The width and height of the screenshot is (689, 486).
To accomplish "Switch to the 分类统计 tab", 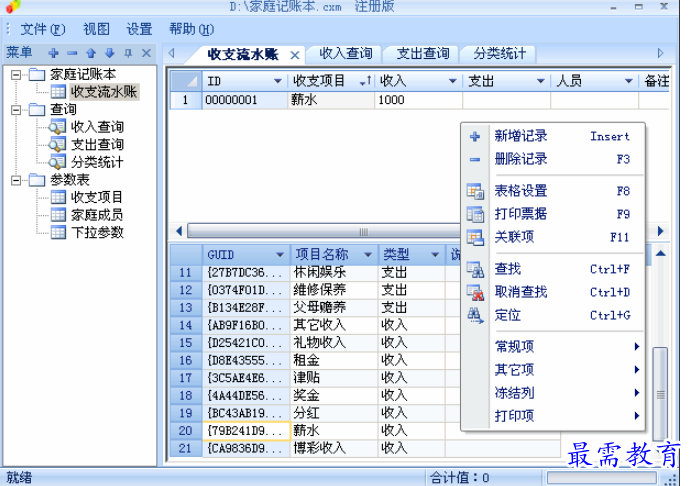I will pos(499,54).
